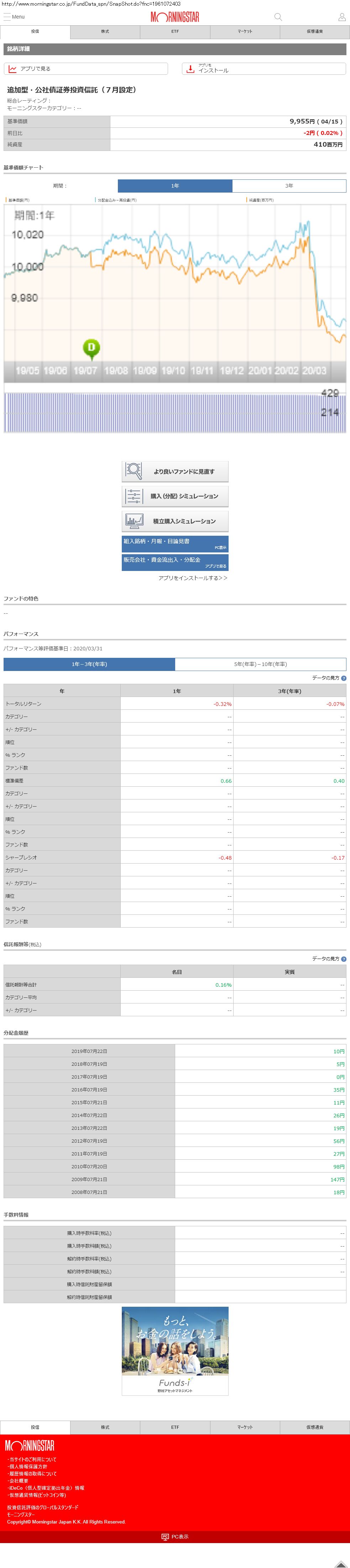Click the download icon beside インストール
350x1568 pixels.
pyautogui.click(x=190, y=69)
